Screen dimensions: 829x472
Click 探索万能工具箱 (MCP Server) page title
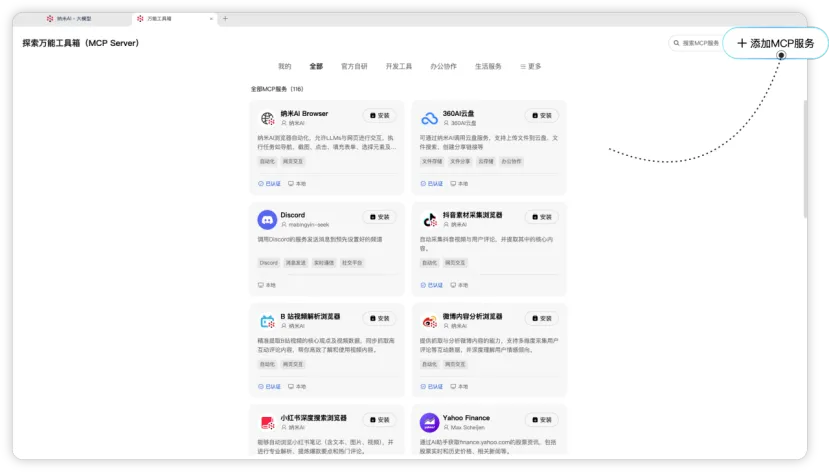coord(80,43)
